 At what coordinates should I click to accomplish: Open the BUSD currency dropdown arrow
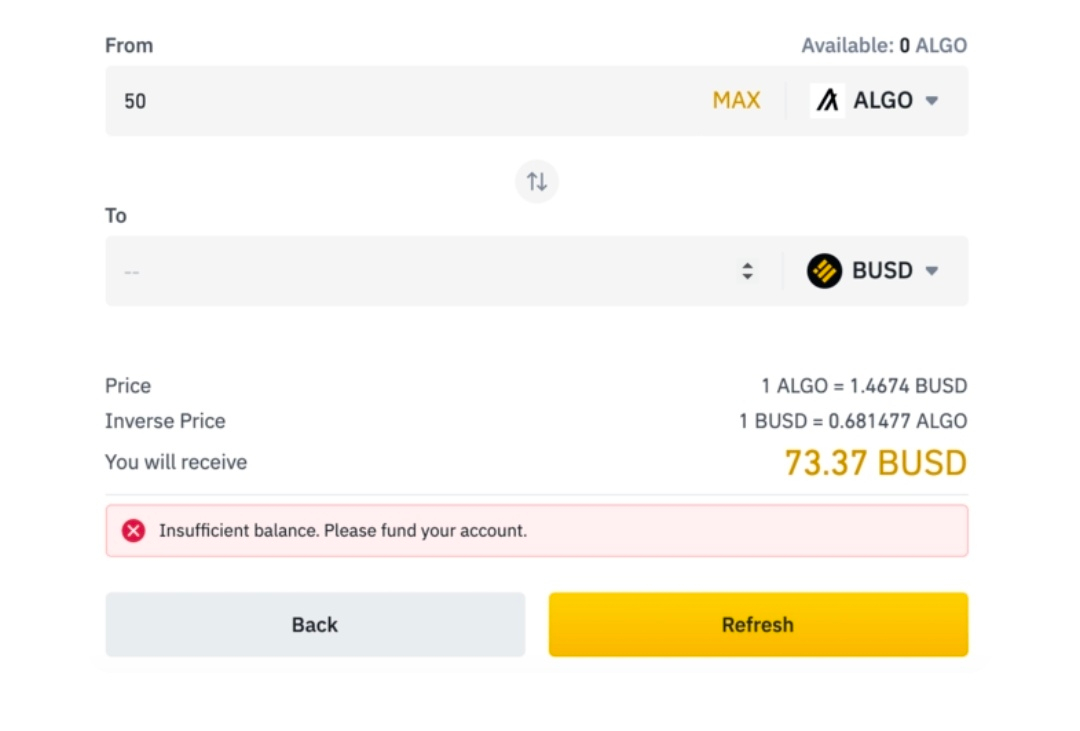click(x=932, y=271)
